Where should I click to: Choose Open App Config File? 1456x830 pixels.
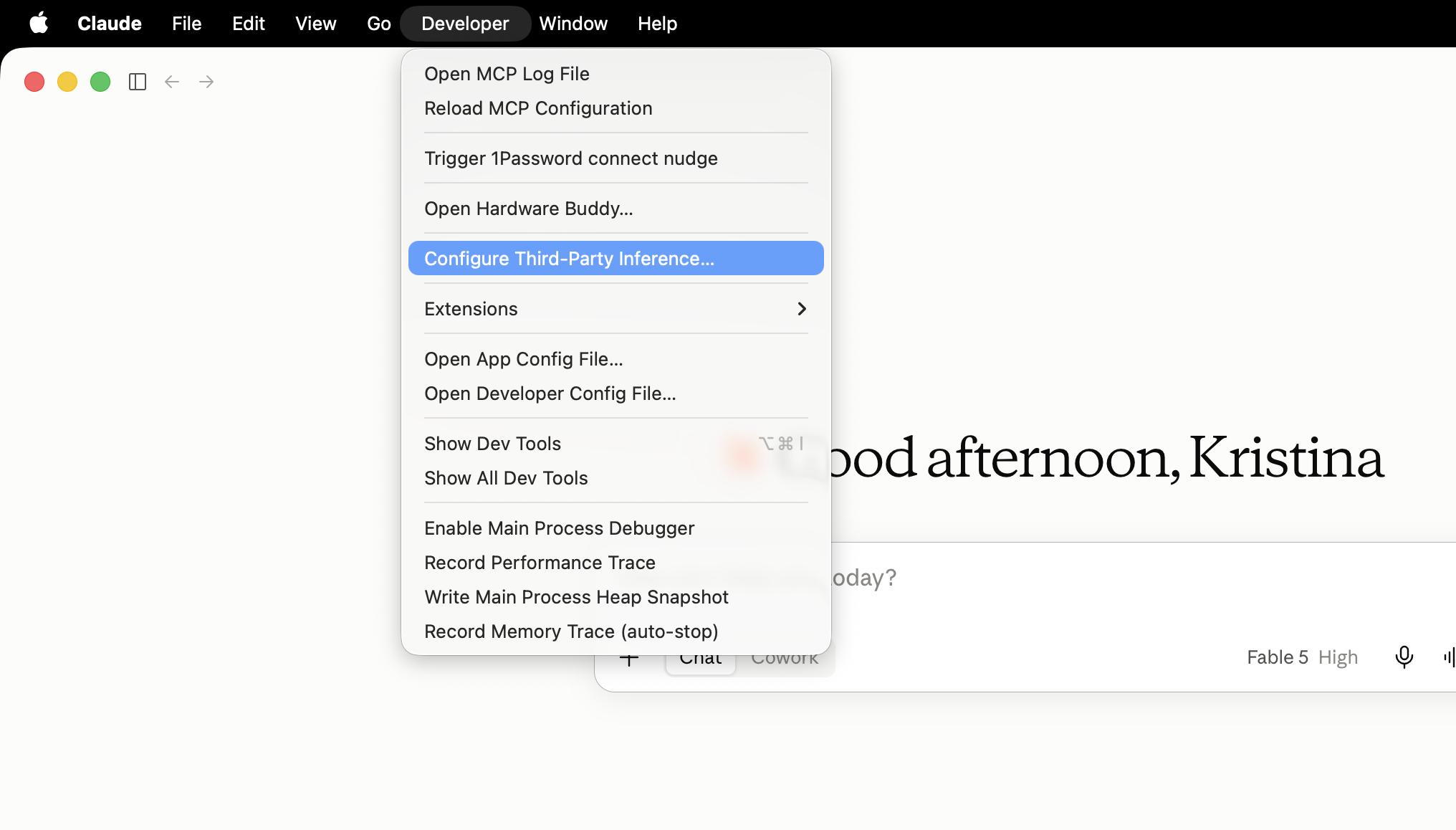616,359
